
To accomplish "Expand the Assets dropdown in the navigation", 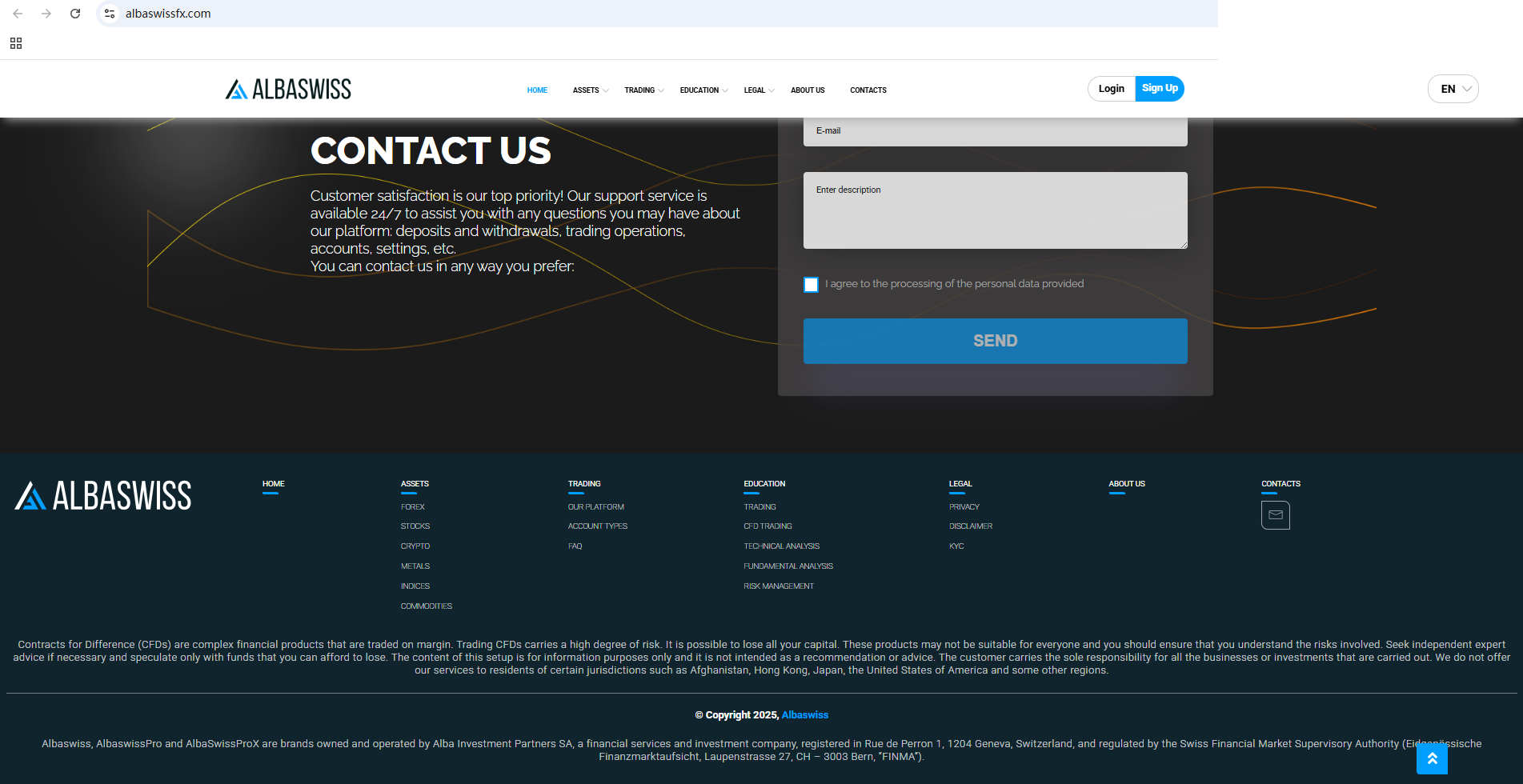I will pos(591,90).
